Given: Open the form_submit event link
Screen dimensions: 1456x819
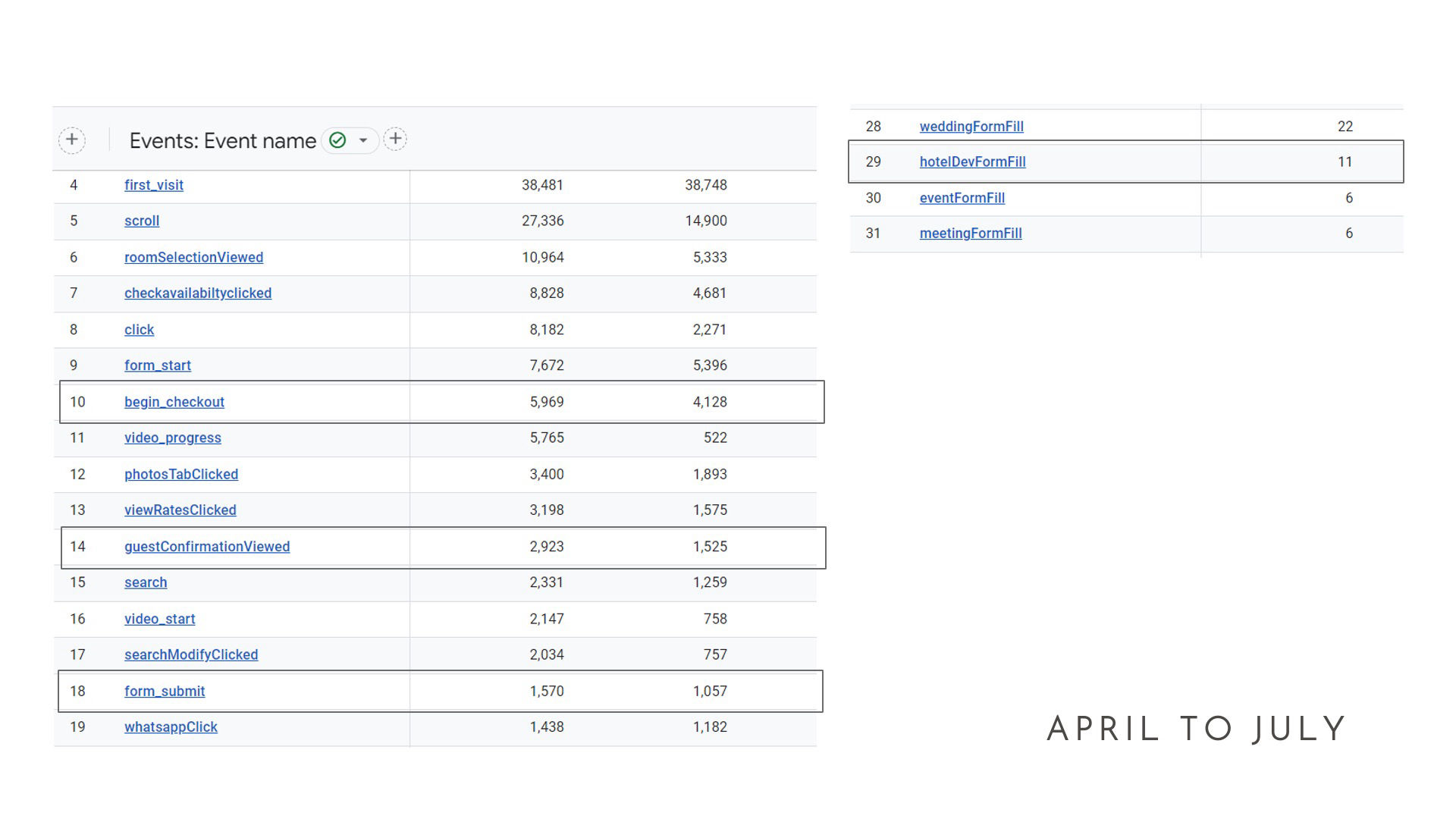Looking at the screenshot, I should [165, 691].
